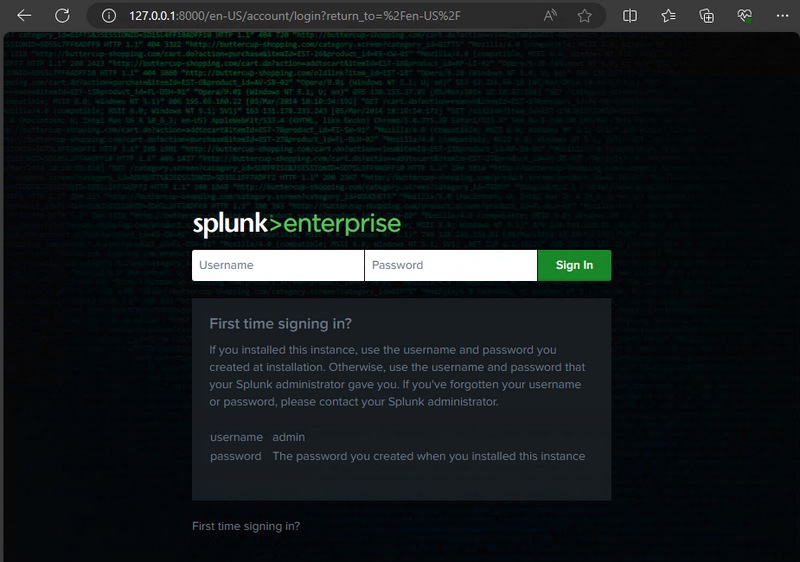Open the split screen icon

click(x=630, y=16)
